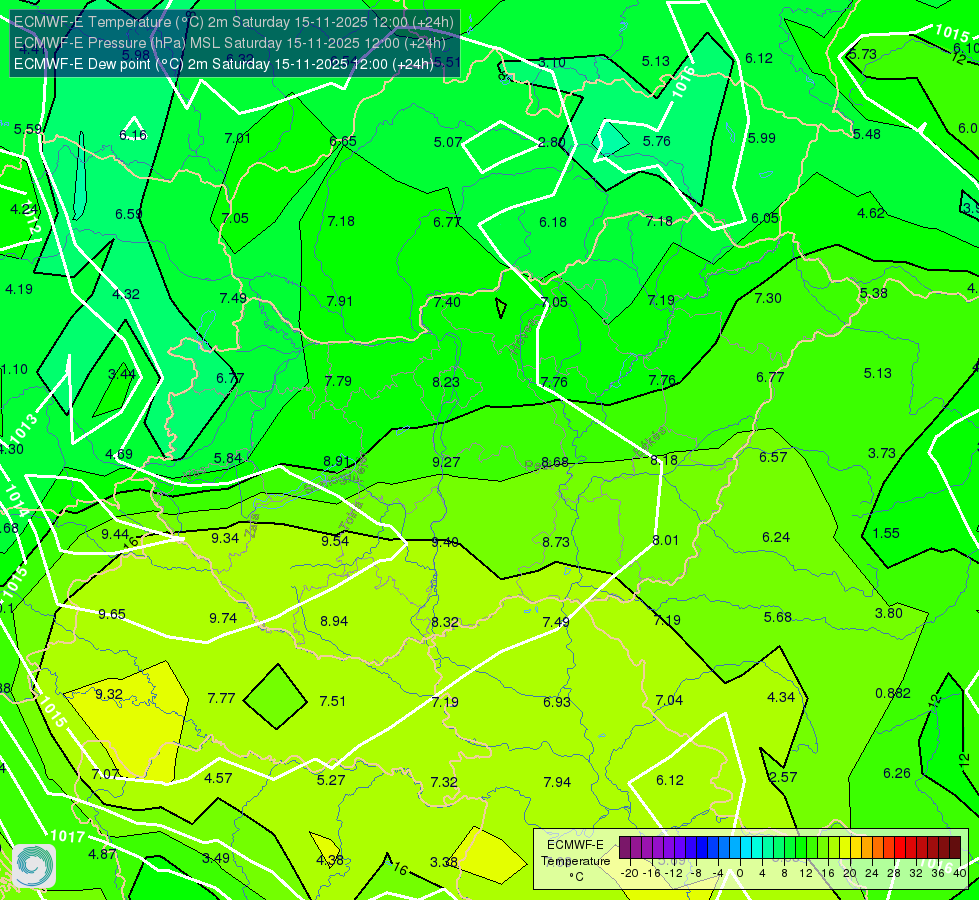Click the purple -20 degree color swatch
This screenshot has height=900, width=979.
coord(625,848)
